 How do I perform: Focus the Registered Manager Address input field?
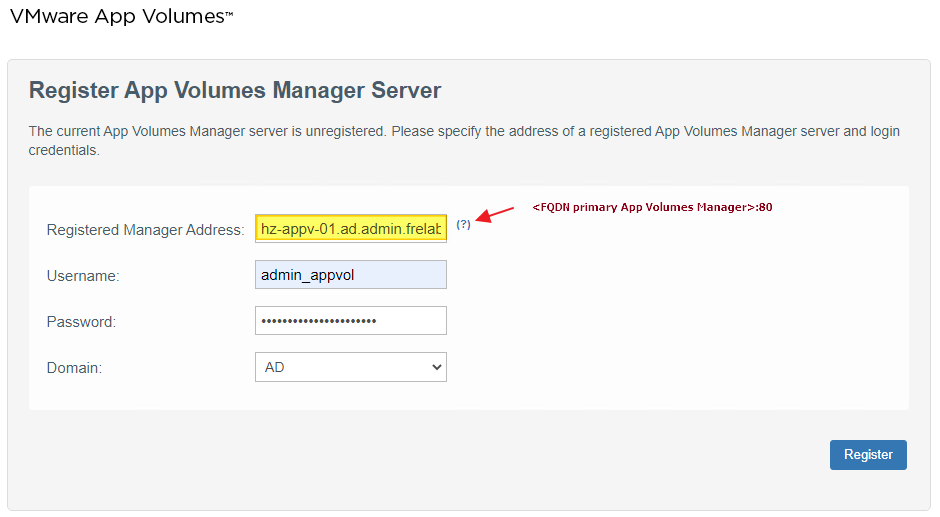[x=350, y=229]
